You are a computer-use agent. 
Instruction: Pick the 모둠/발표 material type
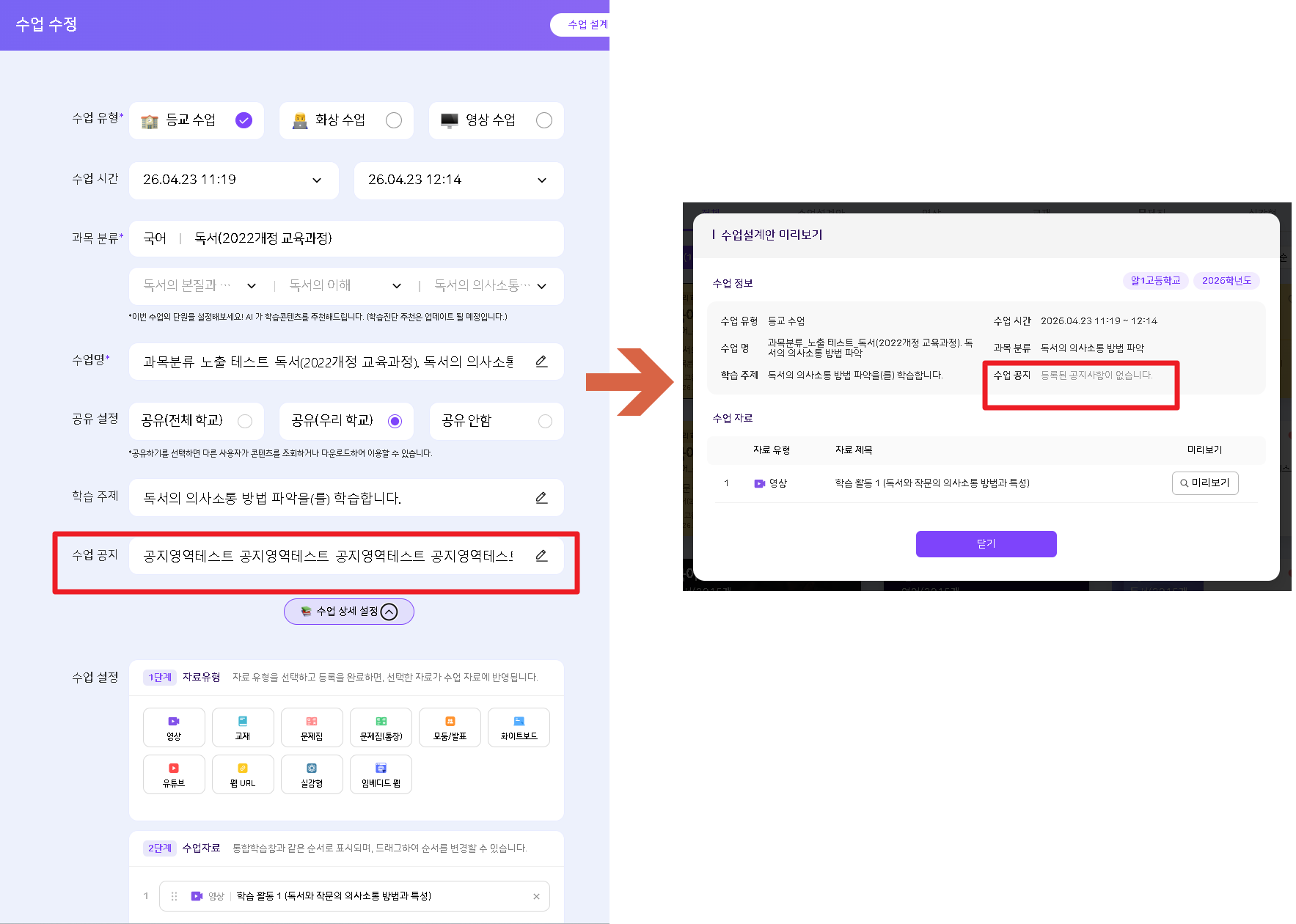[450, 727]
